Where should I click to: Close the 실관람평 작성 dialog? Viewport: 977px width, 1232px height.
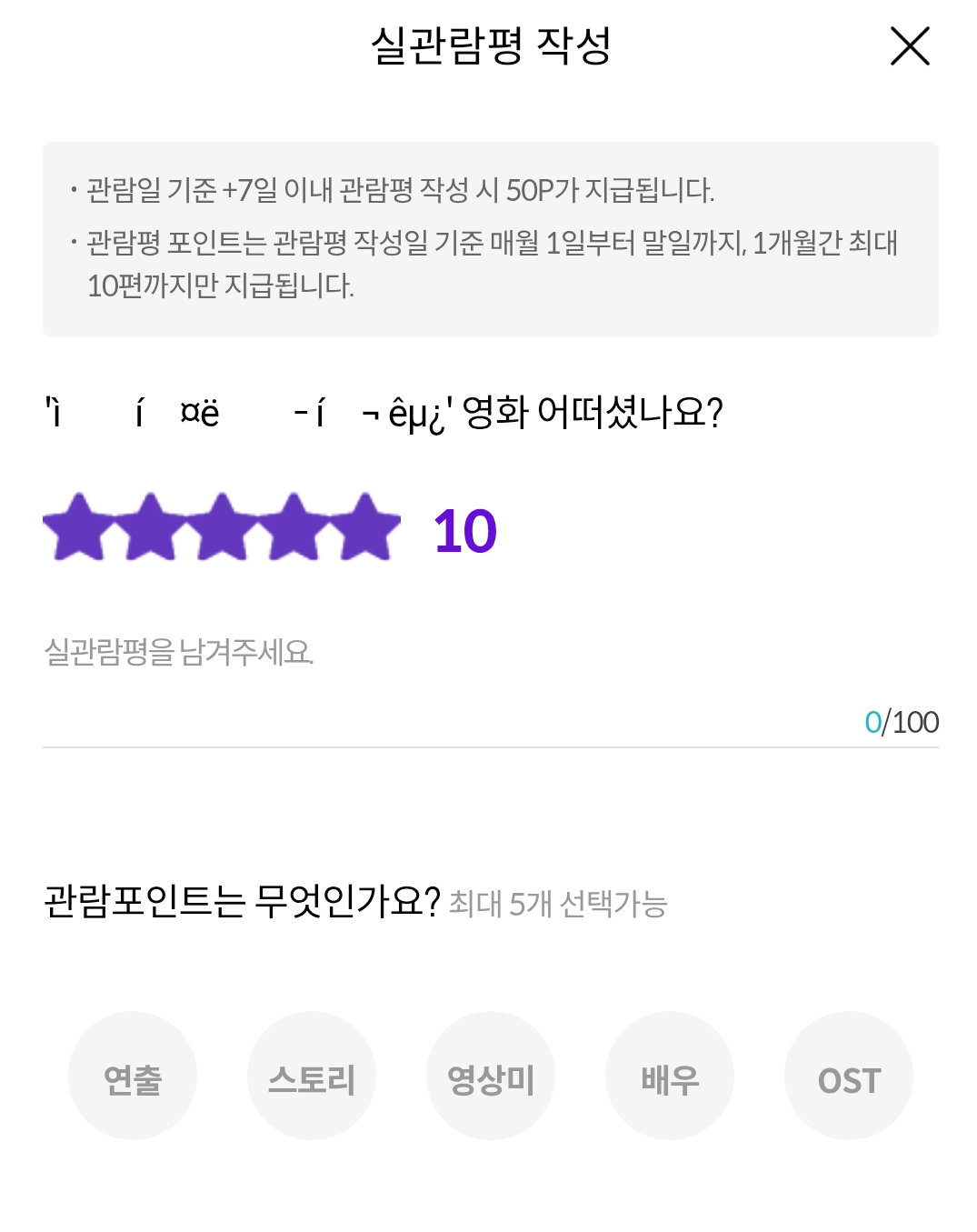point(910,46)
